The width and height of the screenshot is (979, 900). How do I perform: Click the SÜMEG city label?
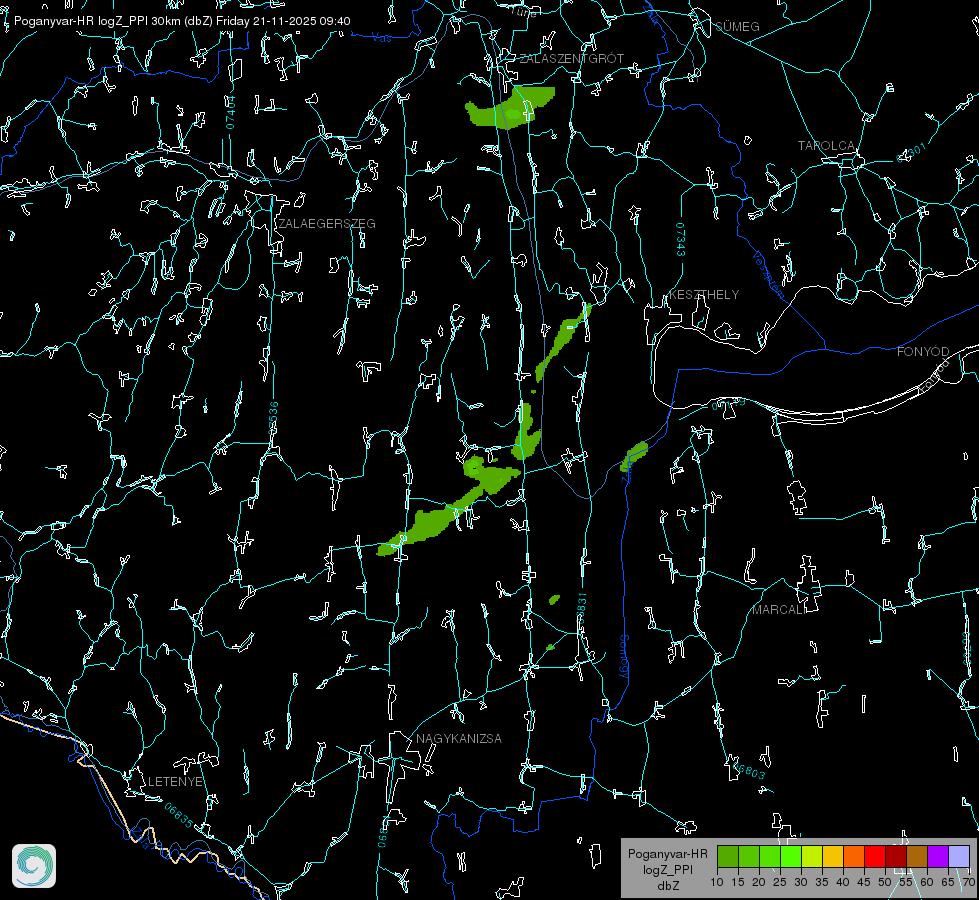coord(737,26)
